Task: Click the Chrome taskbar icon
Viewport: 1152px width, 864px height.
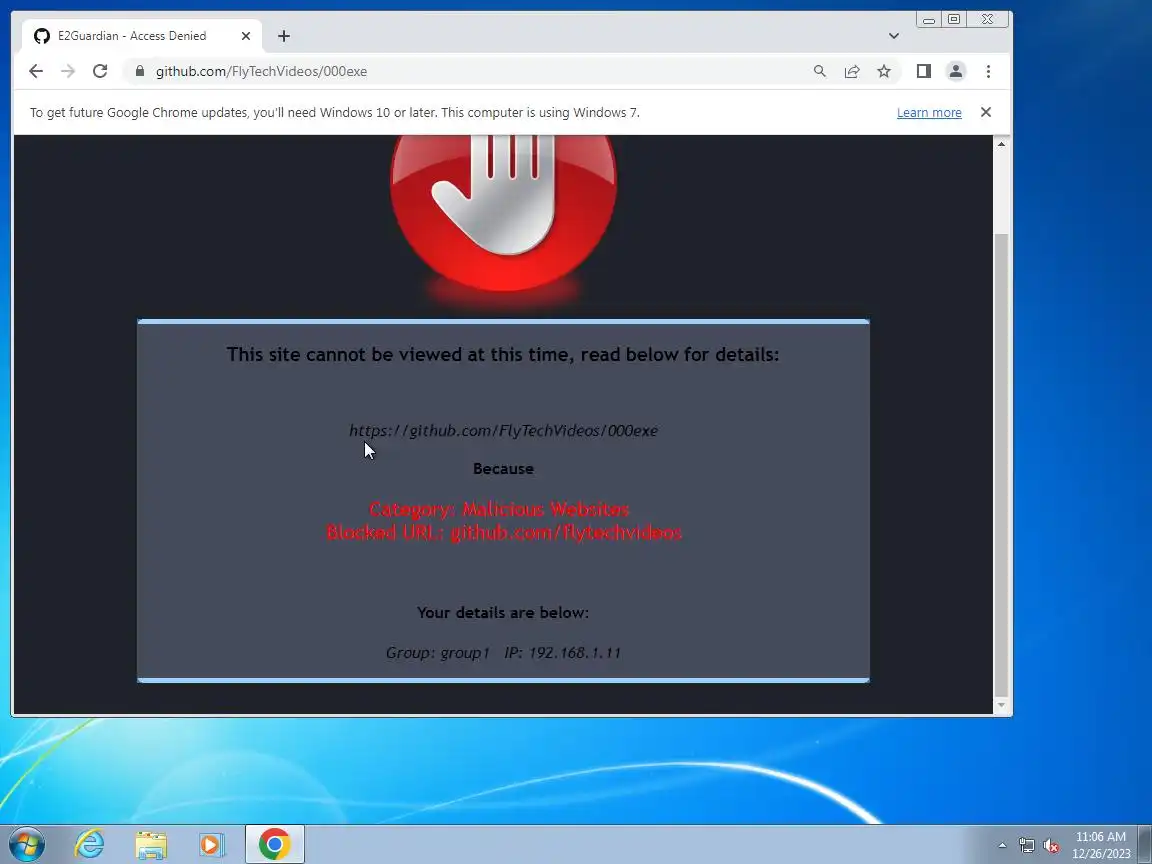Action: click(274, 844)
